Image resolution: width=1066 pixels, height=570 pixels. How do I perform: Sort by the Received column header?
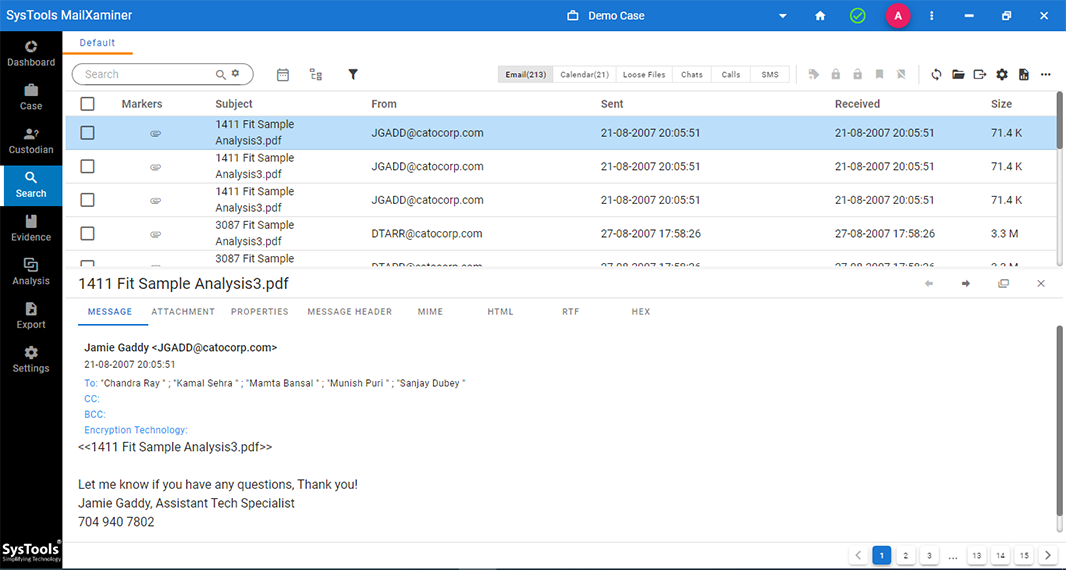pos(857,104)
